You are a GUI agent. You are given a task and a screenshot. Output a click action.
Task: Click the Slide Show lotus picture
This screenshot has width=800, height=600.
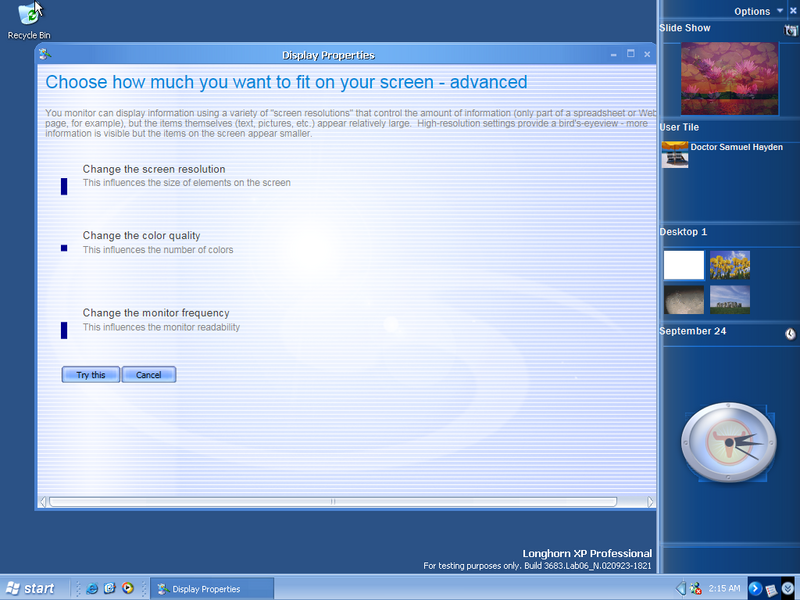point(729,79)
